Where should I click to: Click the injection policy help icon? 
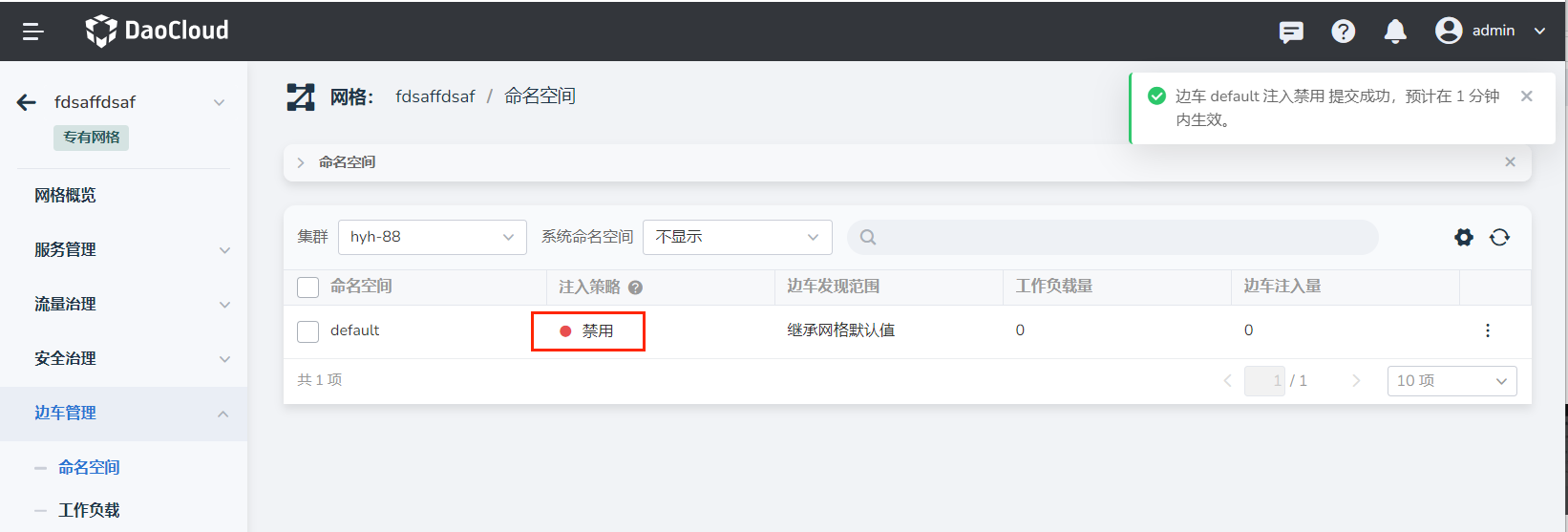tap(635, 287)
